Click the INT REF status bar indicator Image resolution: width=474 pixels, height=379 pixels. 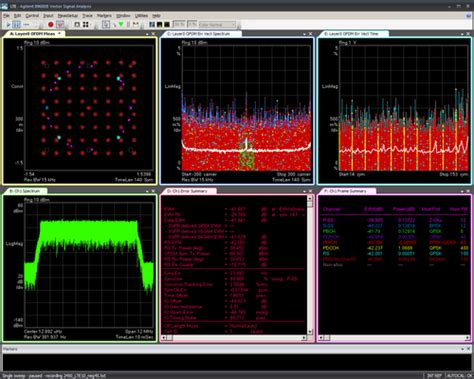(x=435, y=376)
